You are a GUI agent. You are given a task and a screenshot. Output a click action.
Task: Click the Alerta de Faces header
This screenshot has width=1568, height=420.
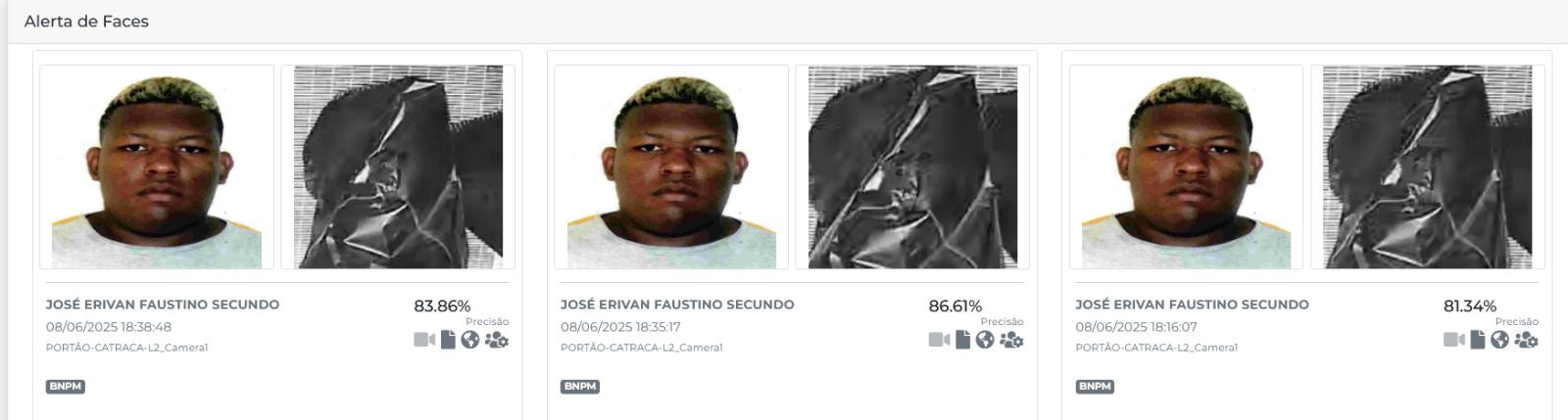tap(86, 22)
